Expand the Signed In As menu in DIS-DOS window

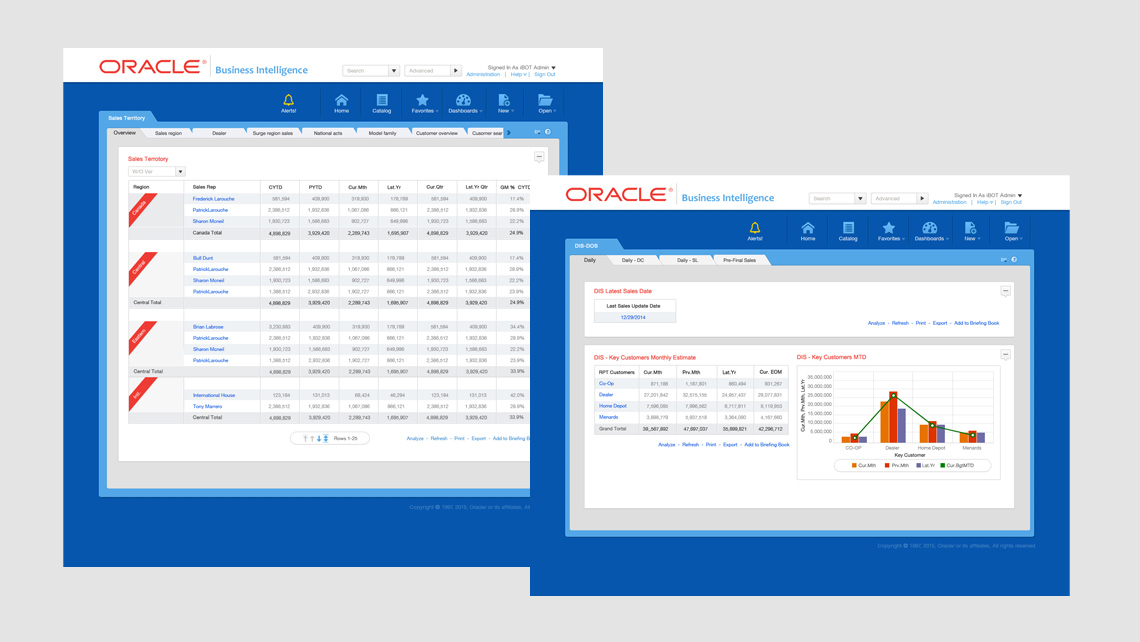[1019, 195]
